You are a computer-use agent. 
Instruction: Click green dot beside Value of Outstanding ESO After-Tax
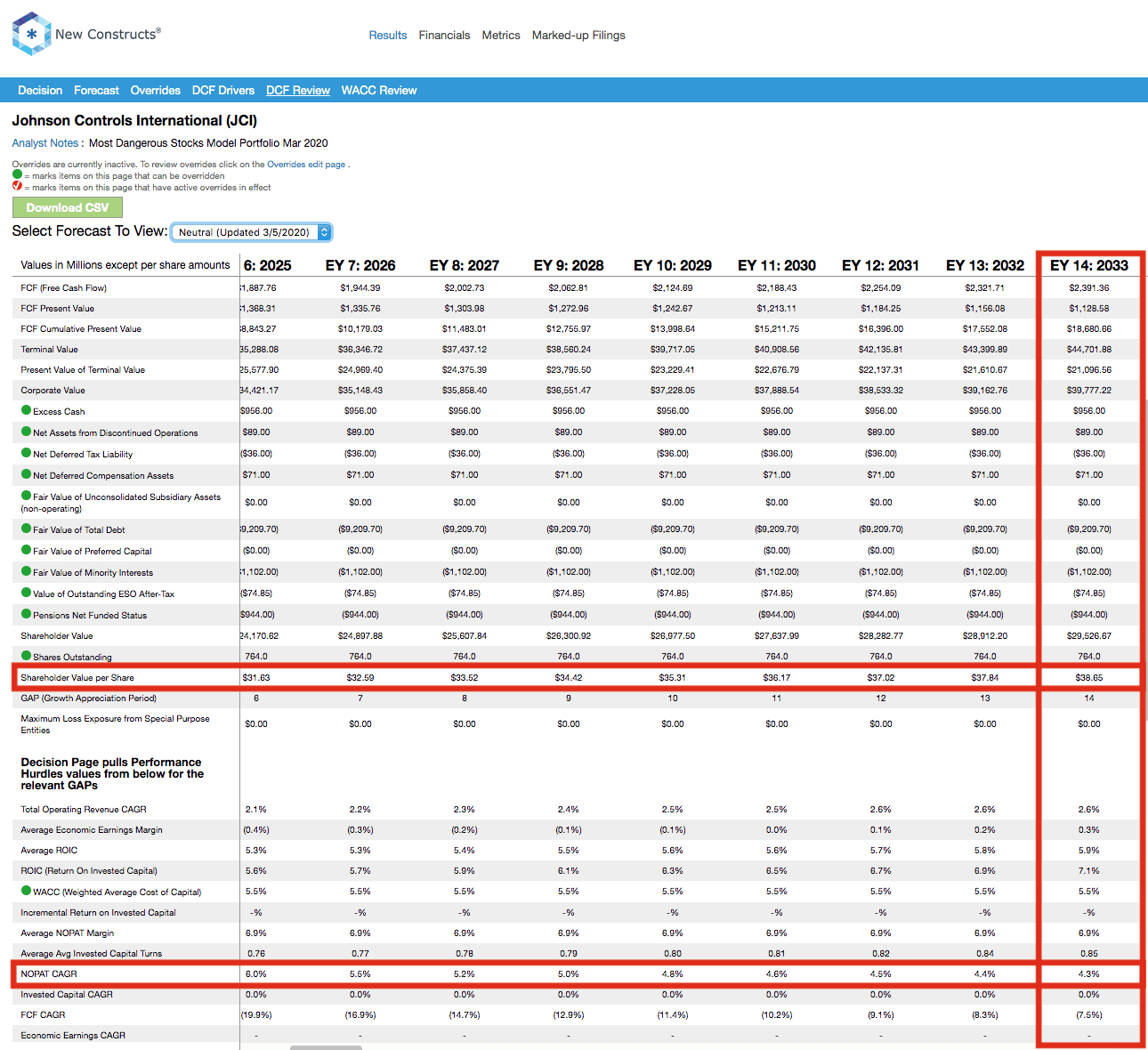tap(26, 593)
